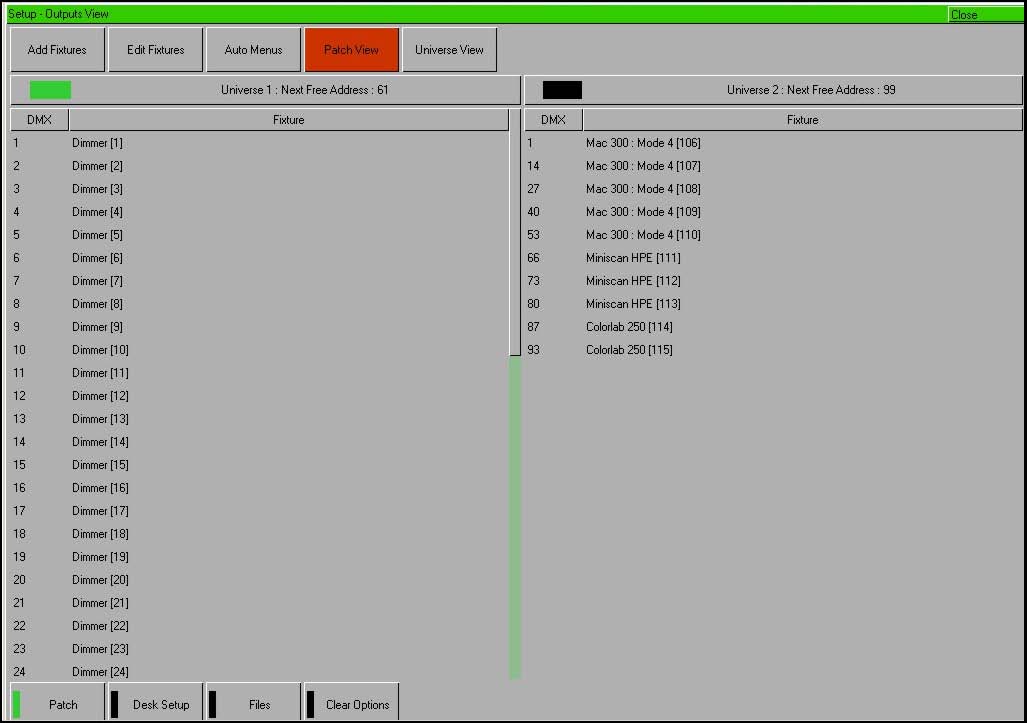Select Mac 300 : Mode 4 [106]
The height and width of the screenshot is (723, 1027).
click(x=643, y=143)
